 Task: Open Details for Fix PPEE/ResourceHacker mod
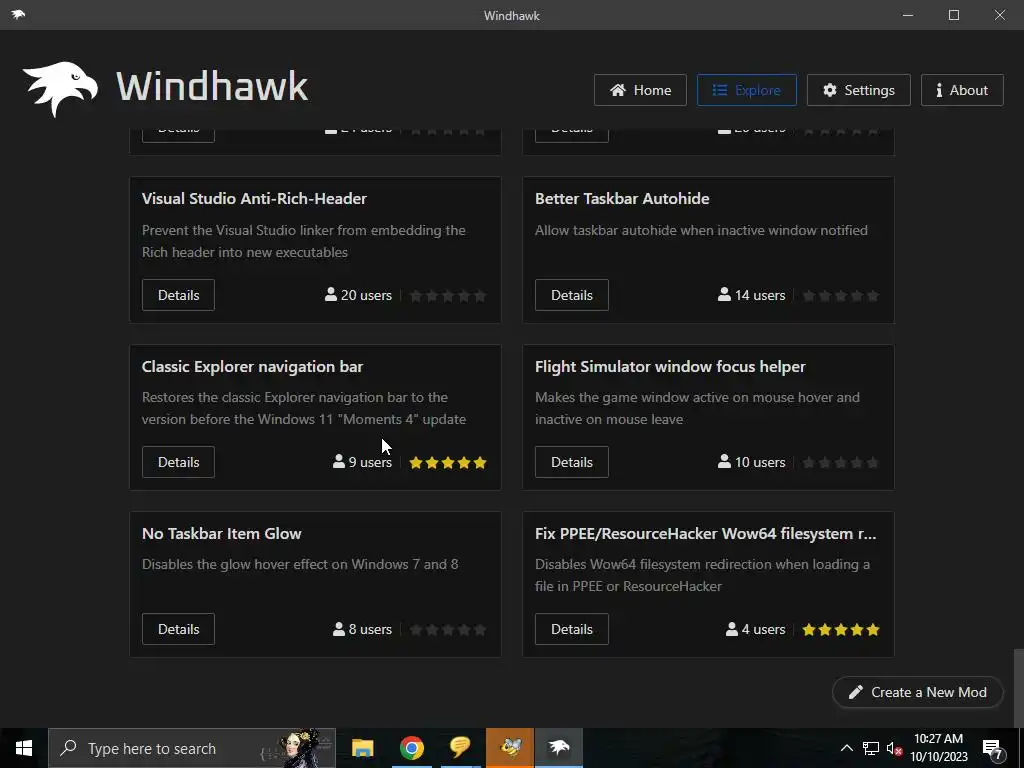click(571, 630)
